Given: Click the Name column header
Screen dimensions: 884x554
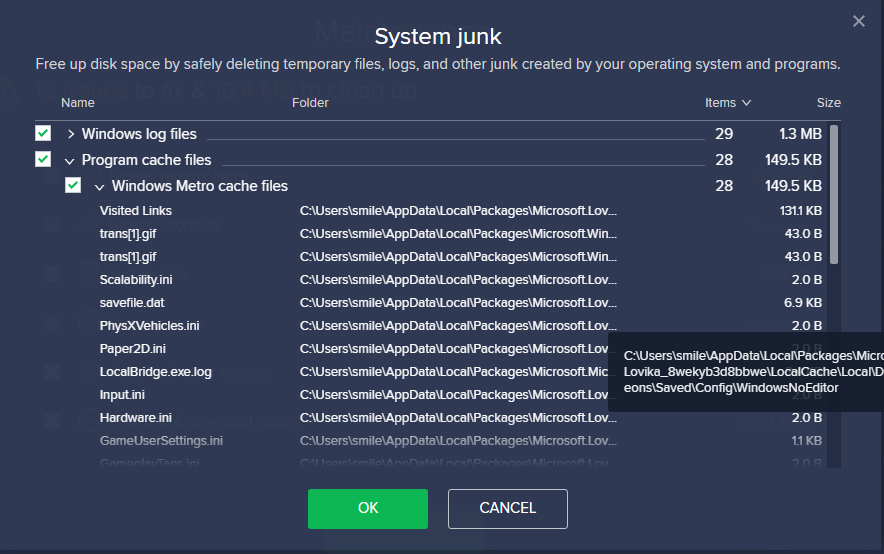Looking at the screenshot, I should click(x=78, y=103).
